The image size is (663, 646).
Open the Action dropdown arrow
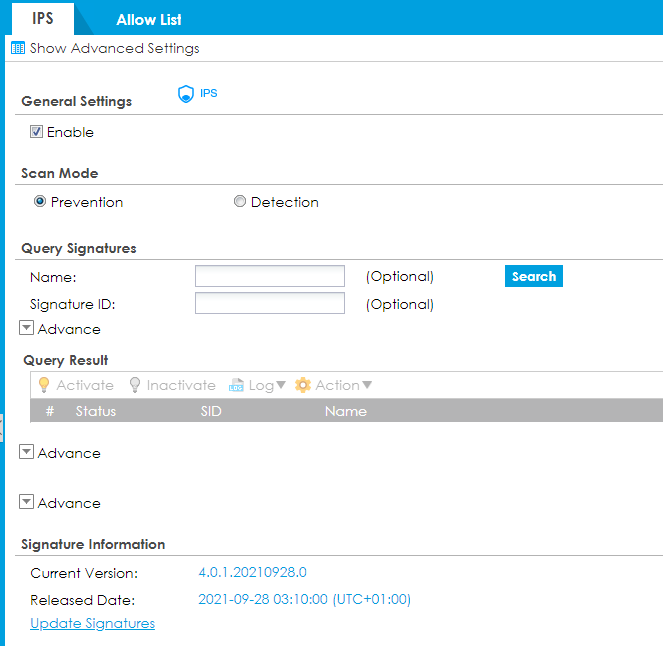(367, 386)
